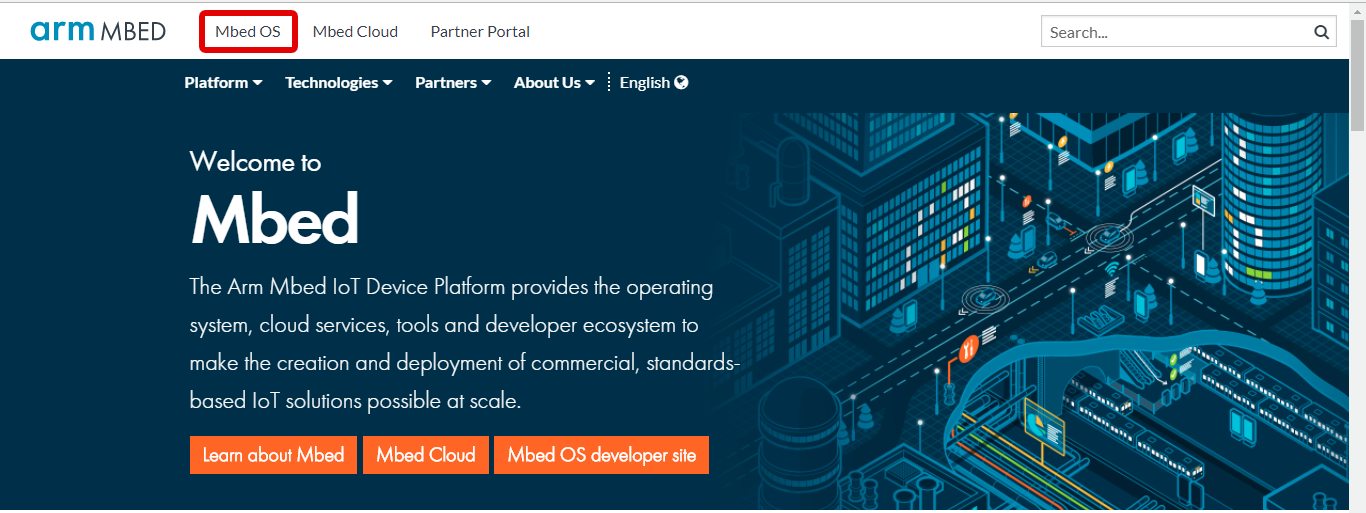Expand the Platform dropdown menu
Screen dimensions: 1366x513
(223, 83)
